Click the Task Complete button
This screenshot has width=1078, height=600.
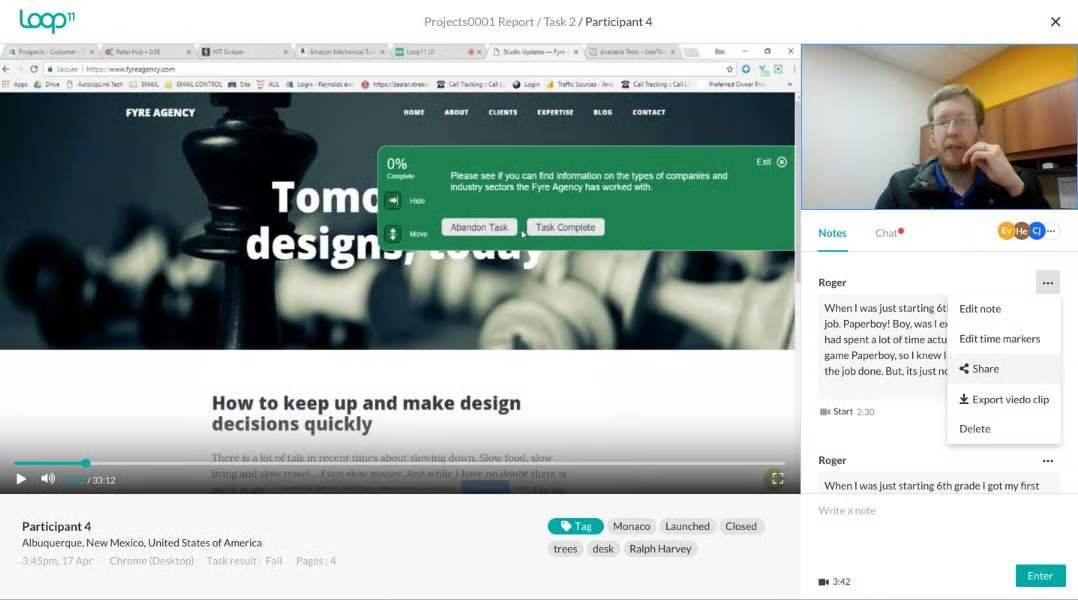(x=565, y=226)
